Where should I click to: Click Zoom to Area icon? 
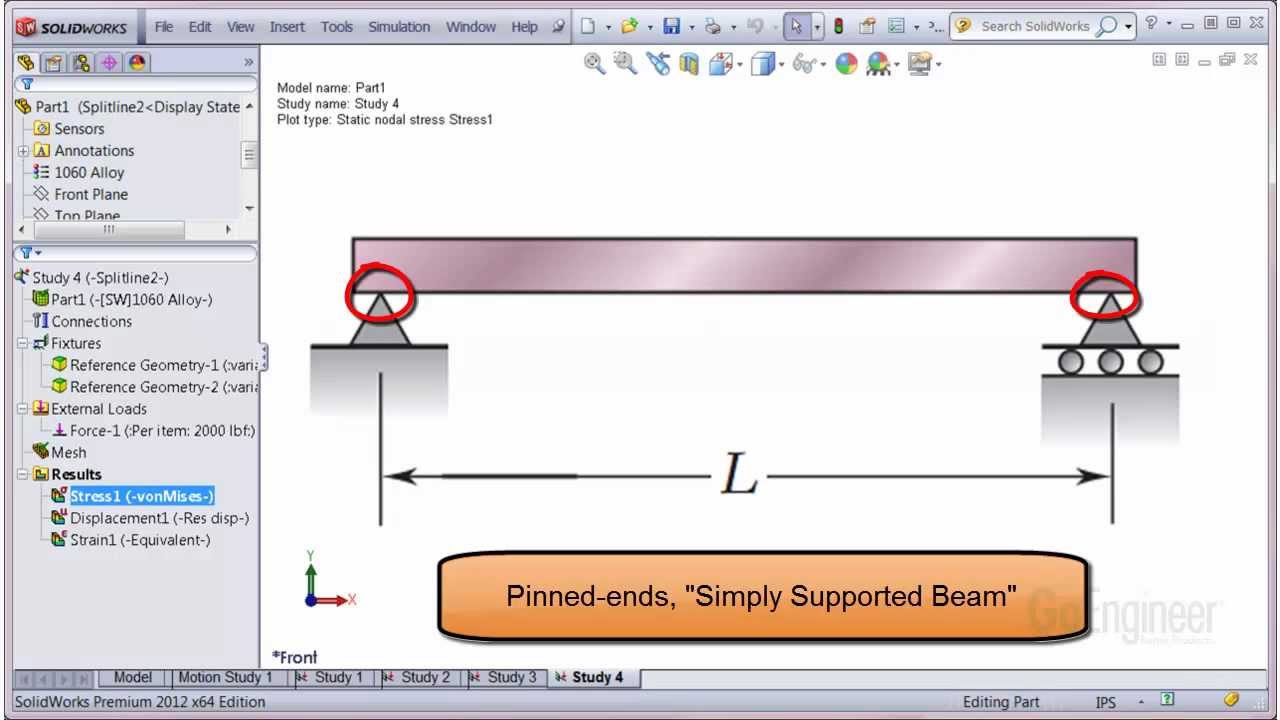[626, 63]
